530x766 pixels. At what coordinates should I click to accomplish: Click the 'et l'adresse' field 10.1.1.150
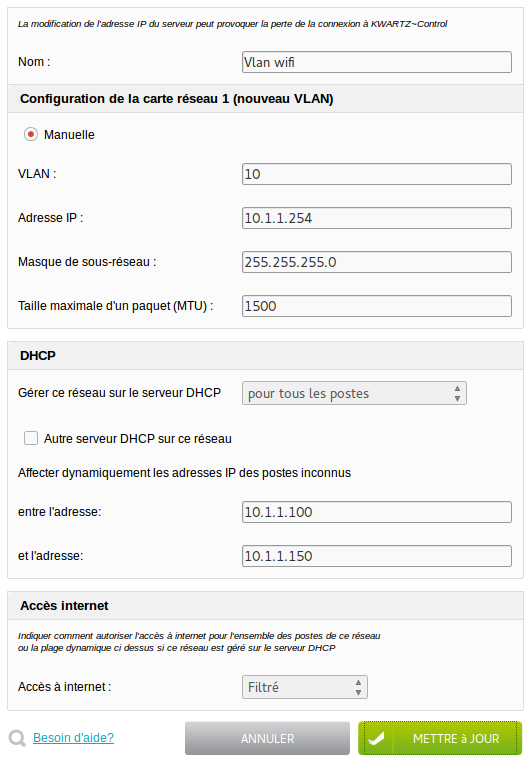click(x=377, y=556)
